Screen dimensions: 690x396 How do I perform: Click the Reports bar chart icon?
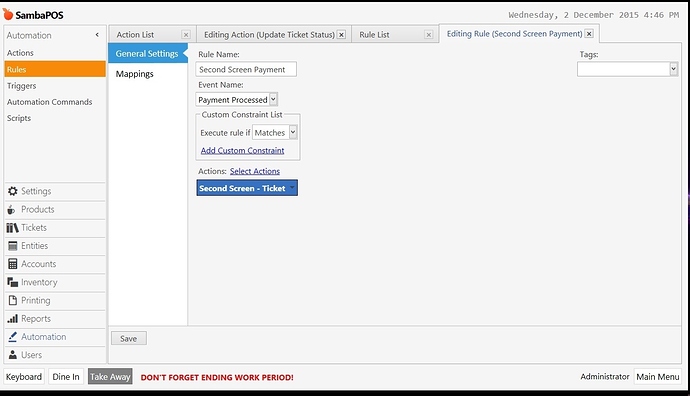tap(13, 319)
